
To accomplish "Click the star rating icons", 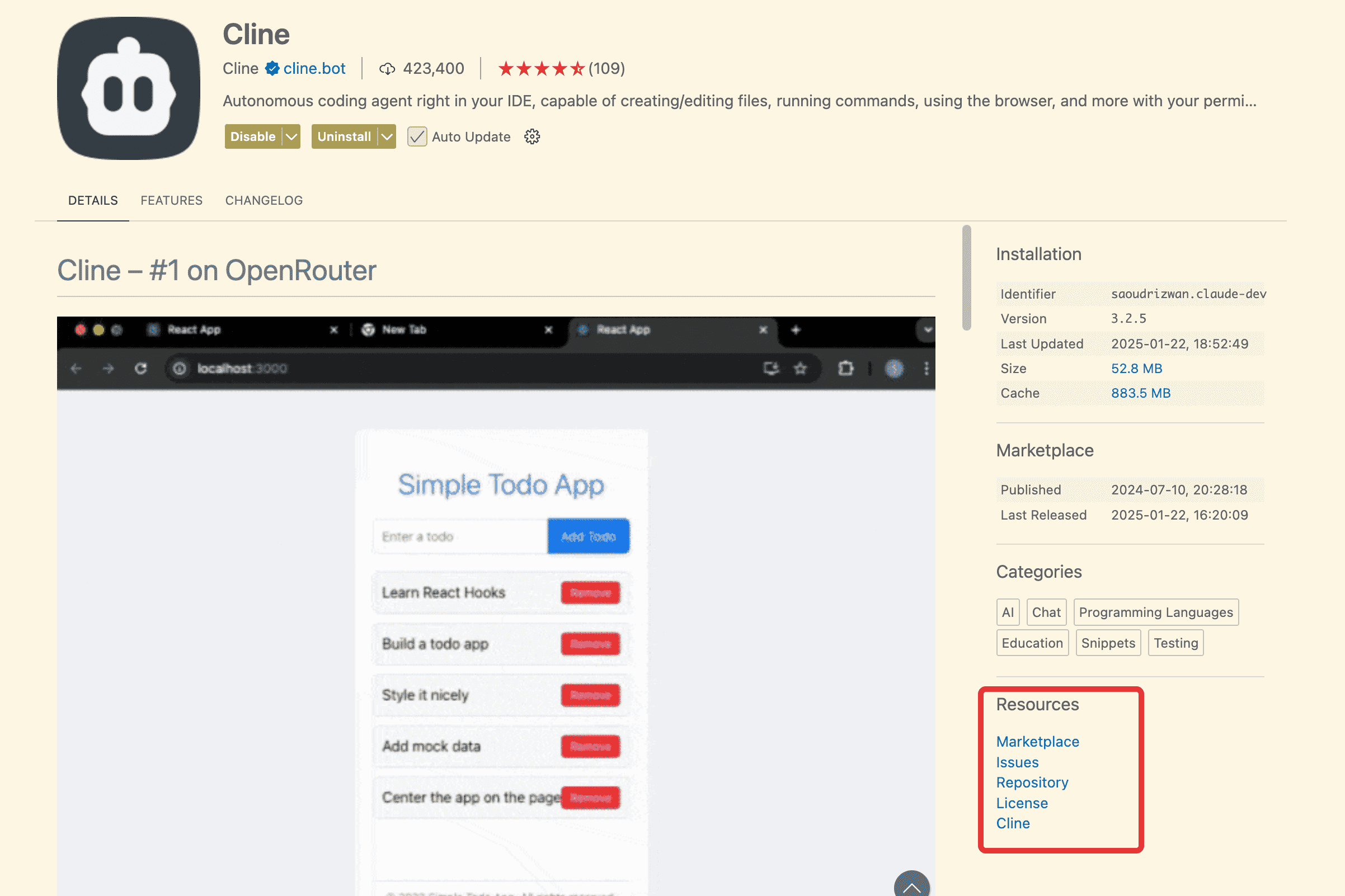I will [542, 69].
